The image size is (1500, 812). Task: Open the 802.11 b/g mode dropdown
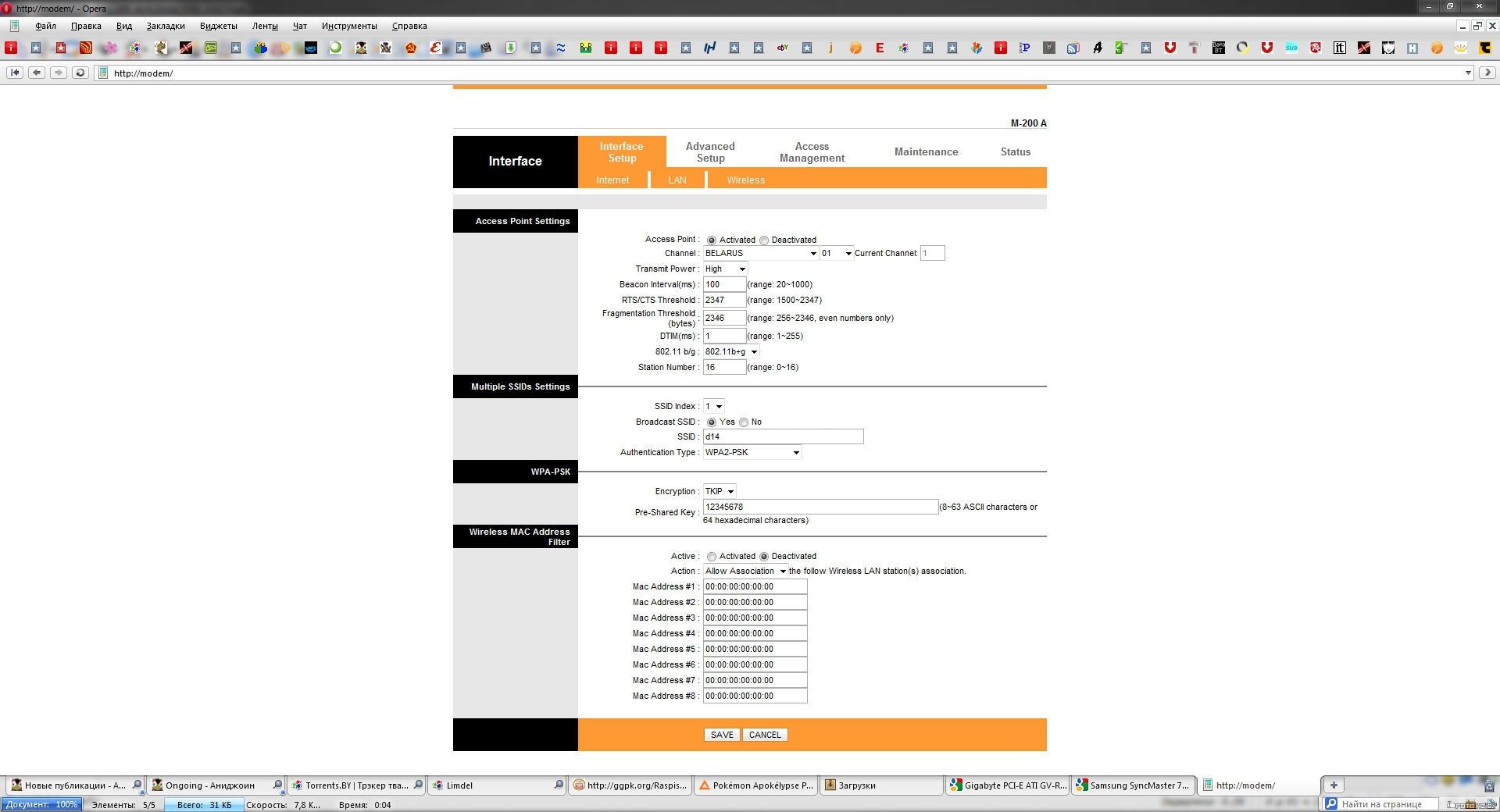point(731,351)
